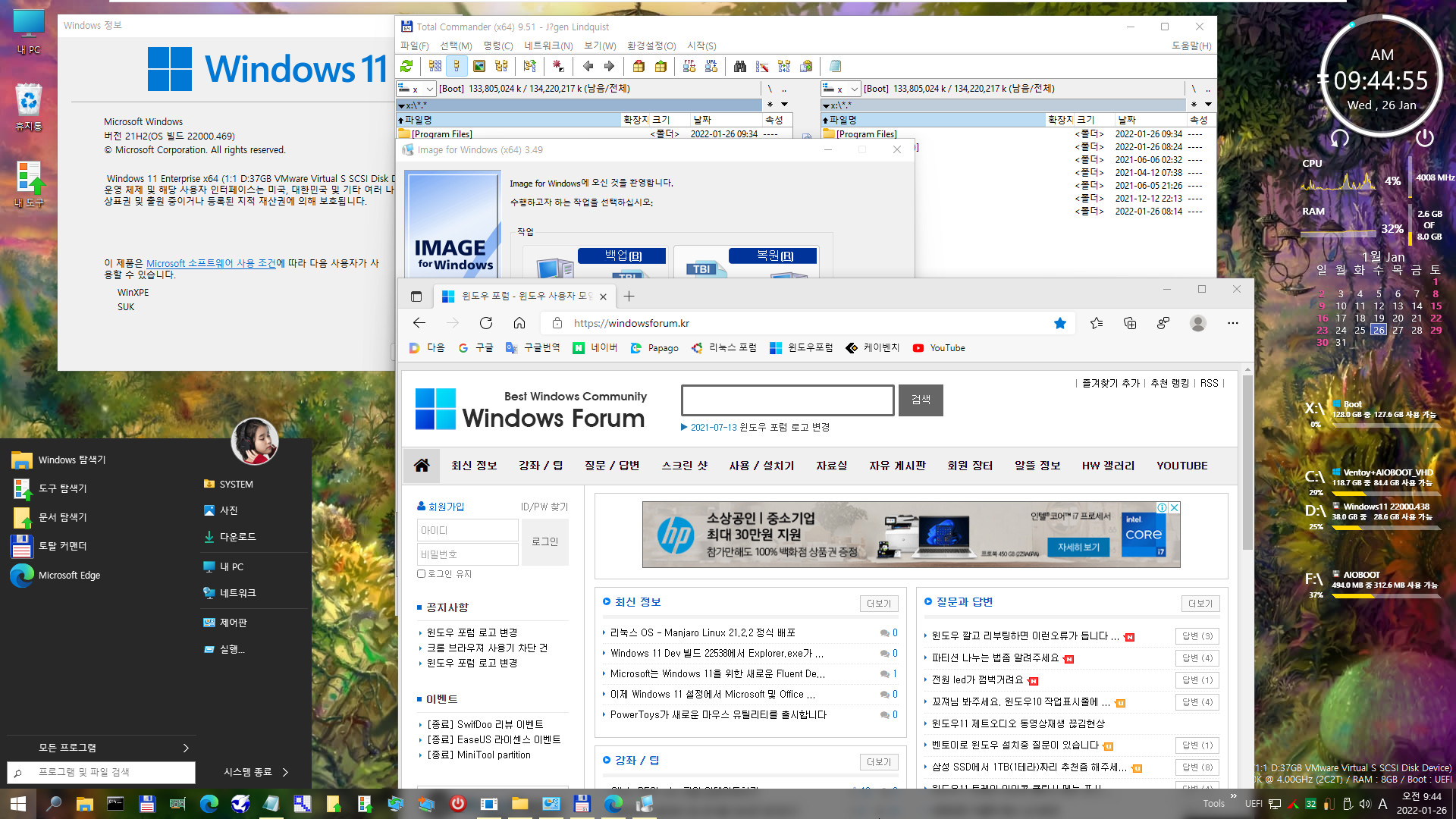Open Total Commander 도움말(H) menu
The image size is (1456, 819).
(x=1191, y=45)
